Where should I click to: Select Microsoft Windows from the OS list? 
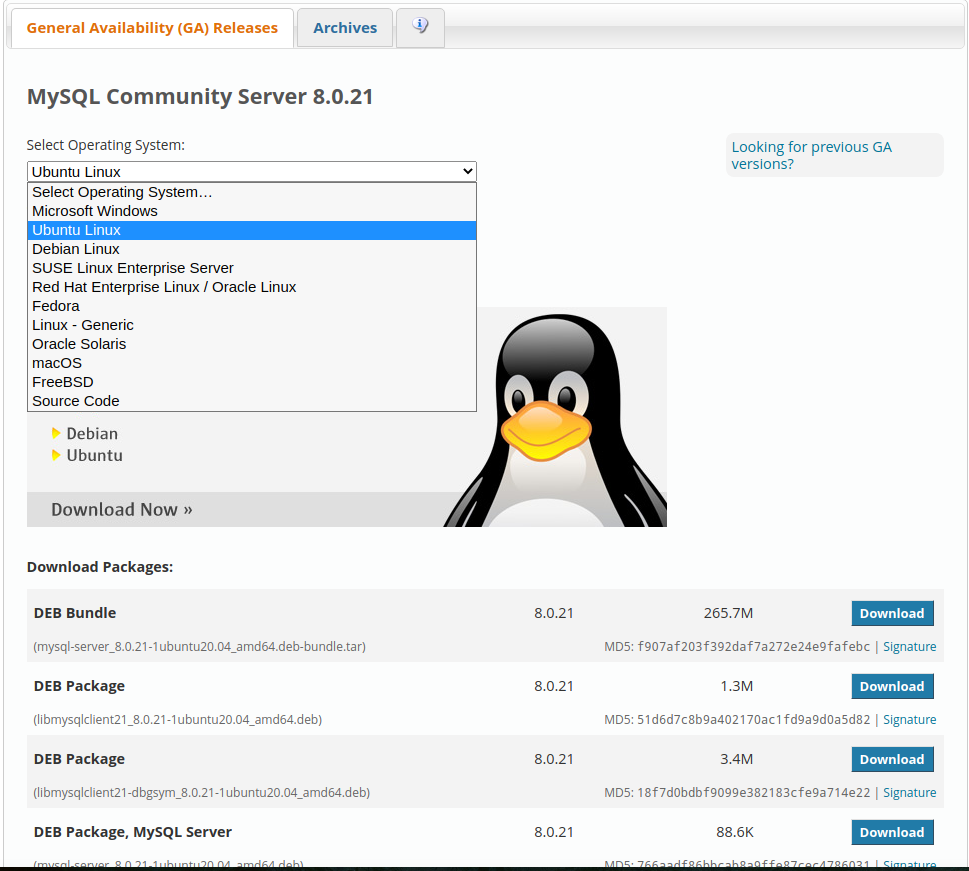click(95, 211)
